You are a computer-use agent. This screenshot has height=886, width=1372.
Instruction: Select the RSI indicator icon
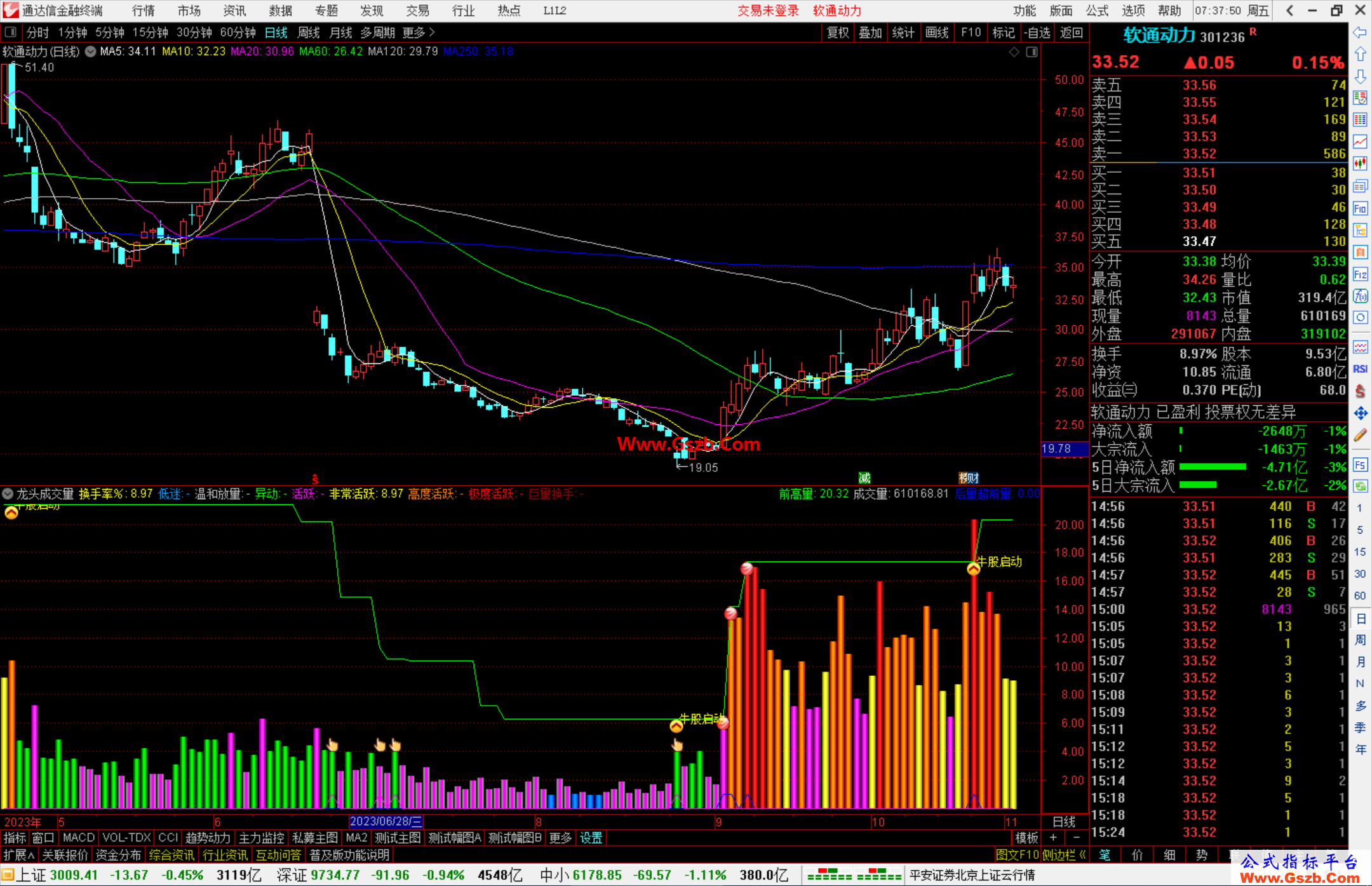1360,369
